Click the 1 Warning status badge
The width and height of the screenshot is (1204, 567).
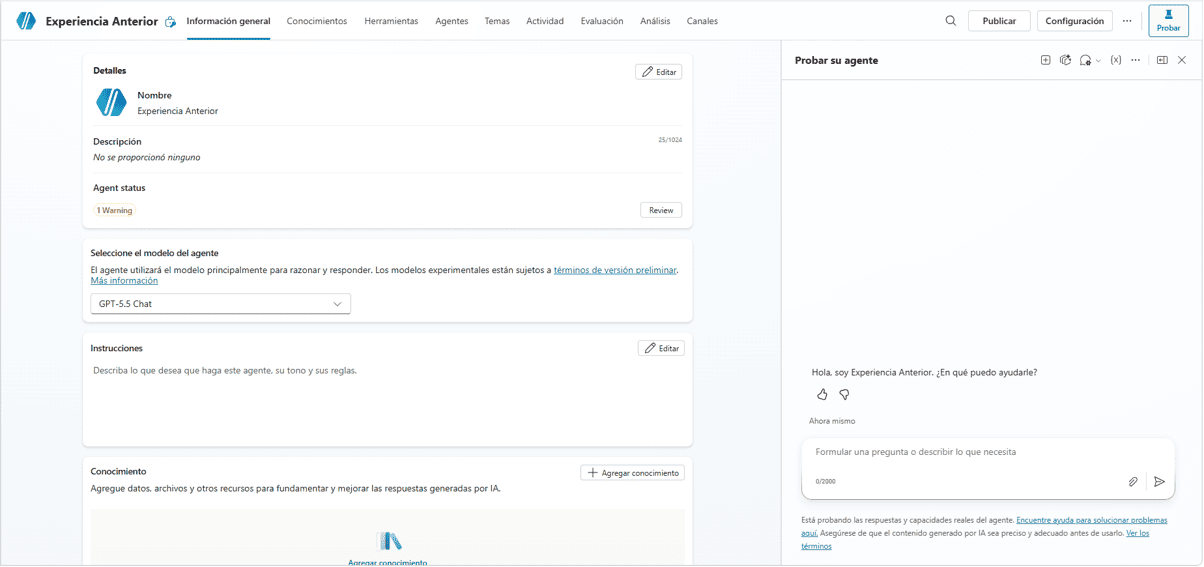pos(114,211)
